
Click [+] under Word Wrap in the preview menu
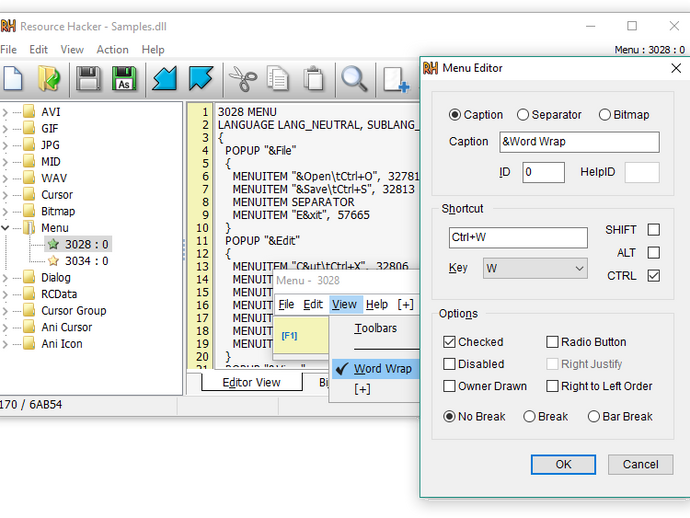tap(362, 389)
